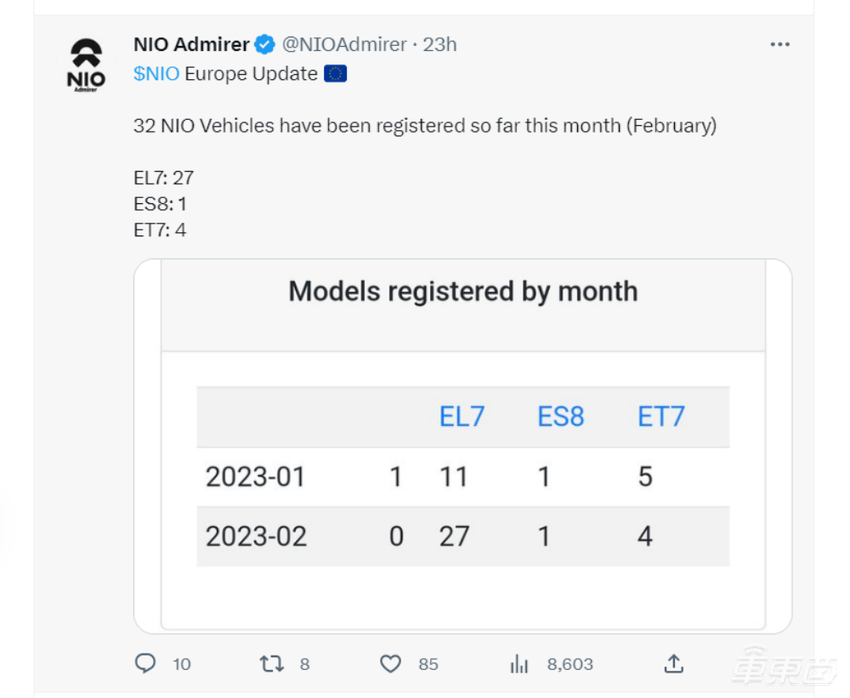Click the 8,603 views count

point(570,664)
